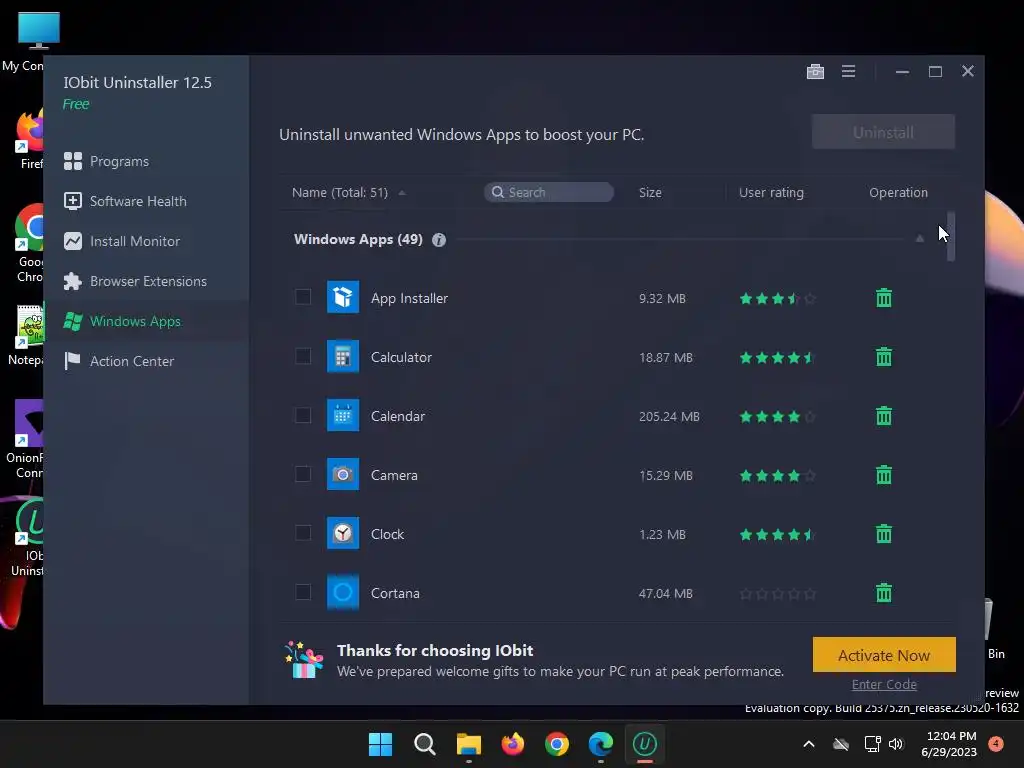Viewport: 1024px width, 768px height.
Task: Click the "18.87 MB" Calculator size
Action: [665, 358]
